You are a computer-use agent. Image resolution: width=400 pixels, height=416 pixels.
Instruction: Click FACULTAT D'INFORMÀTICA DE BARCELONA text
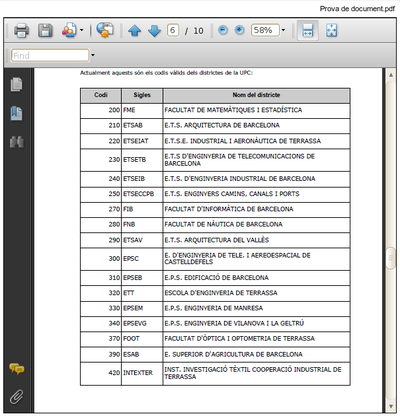229,209
